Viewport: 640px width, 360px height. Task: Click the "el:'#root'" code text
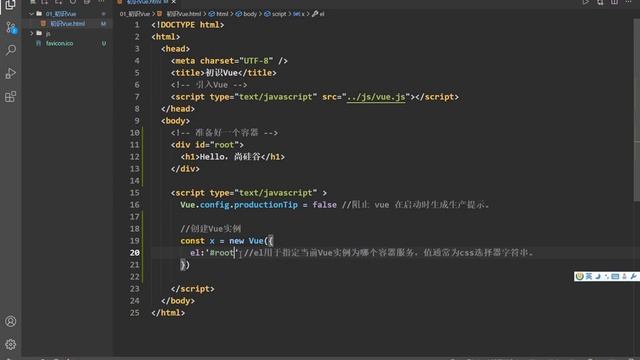pyautogui.click(x=213, y=253)
